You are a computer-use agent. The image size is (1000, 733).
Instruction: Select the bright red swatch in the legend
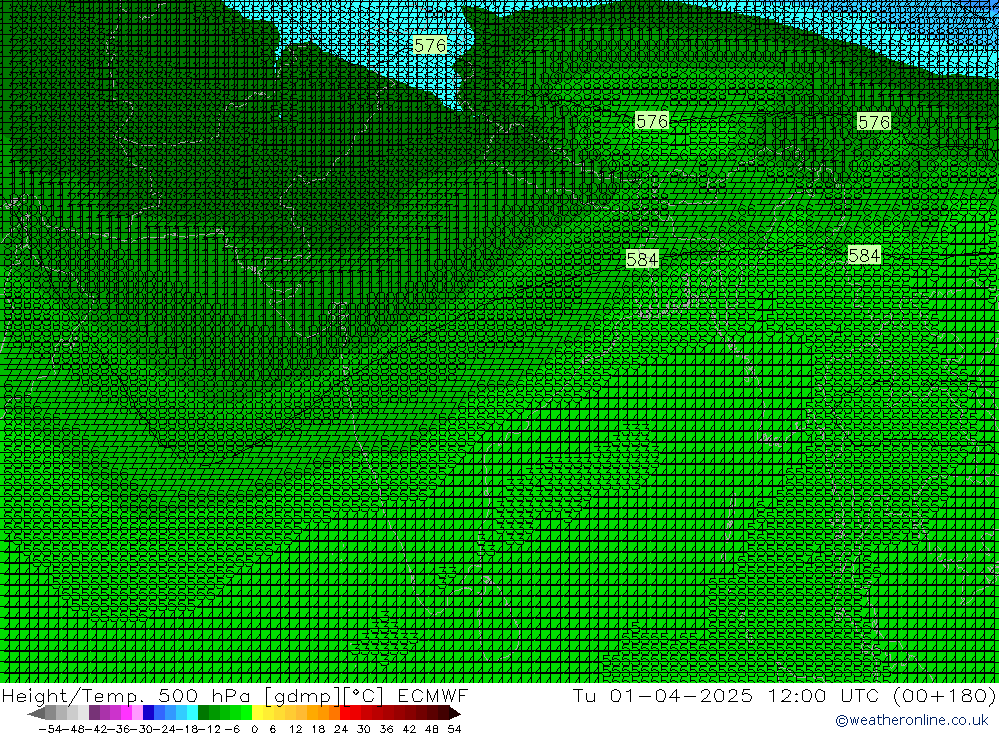coord(345,714)
